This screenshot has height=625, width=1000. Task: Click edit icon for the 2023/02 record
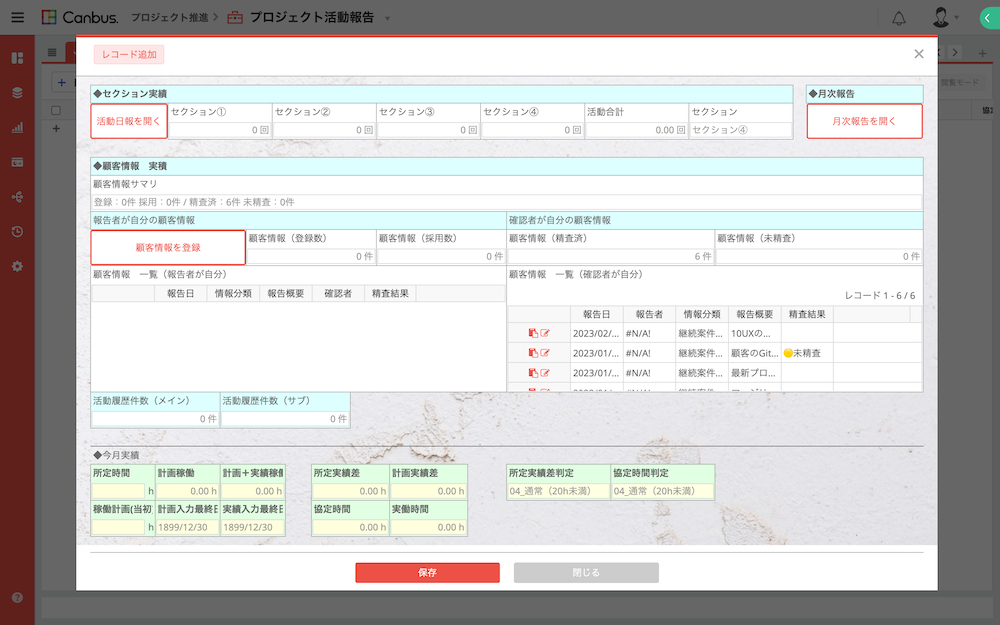click(x=546, y=333)
